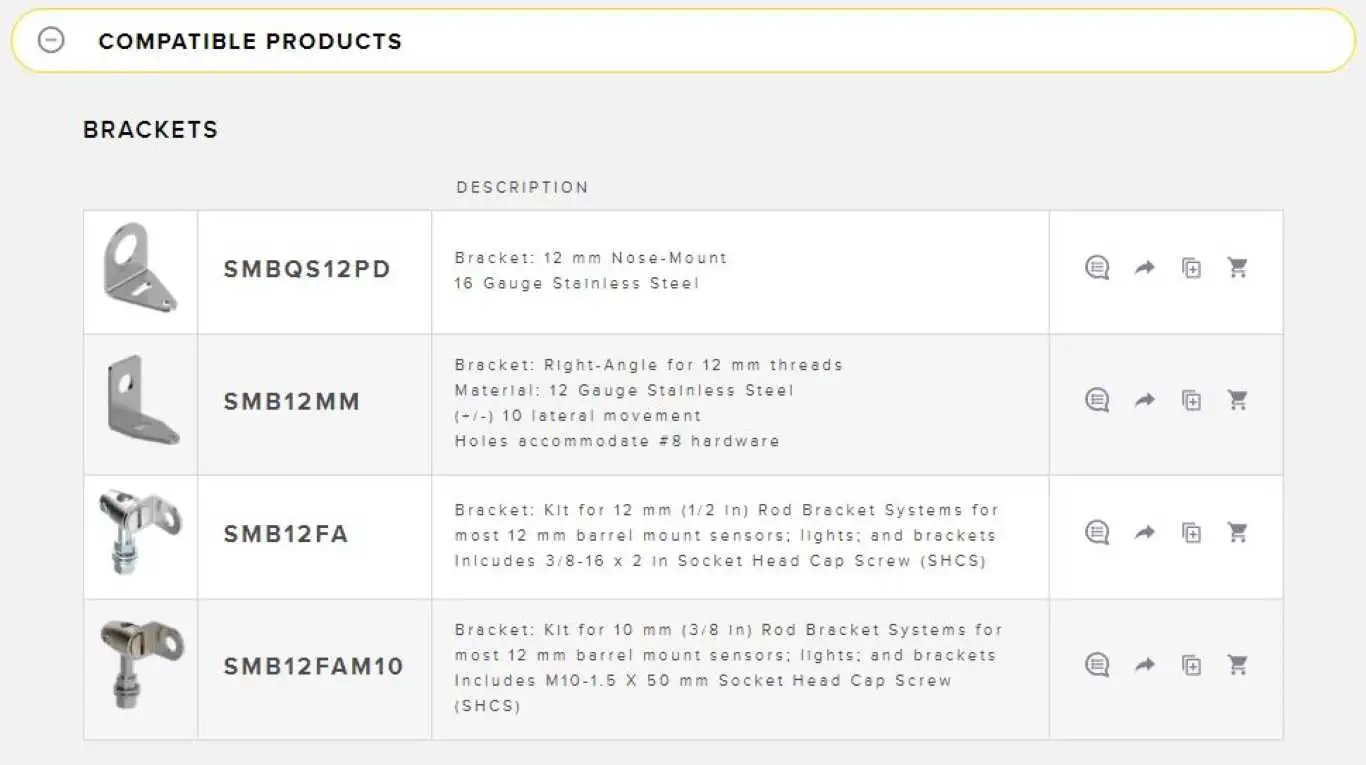Share the SMB12FA bracket kit

tap(1144, 532)
